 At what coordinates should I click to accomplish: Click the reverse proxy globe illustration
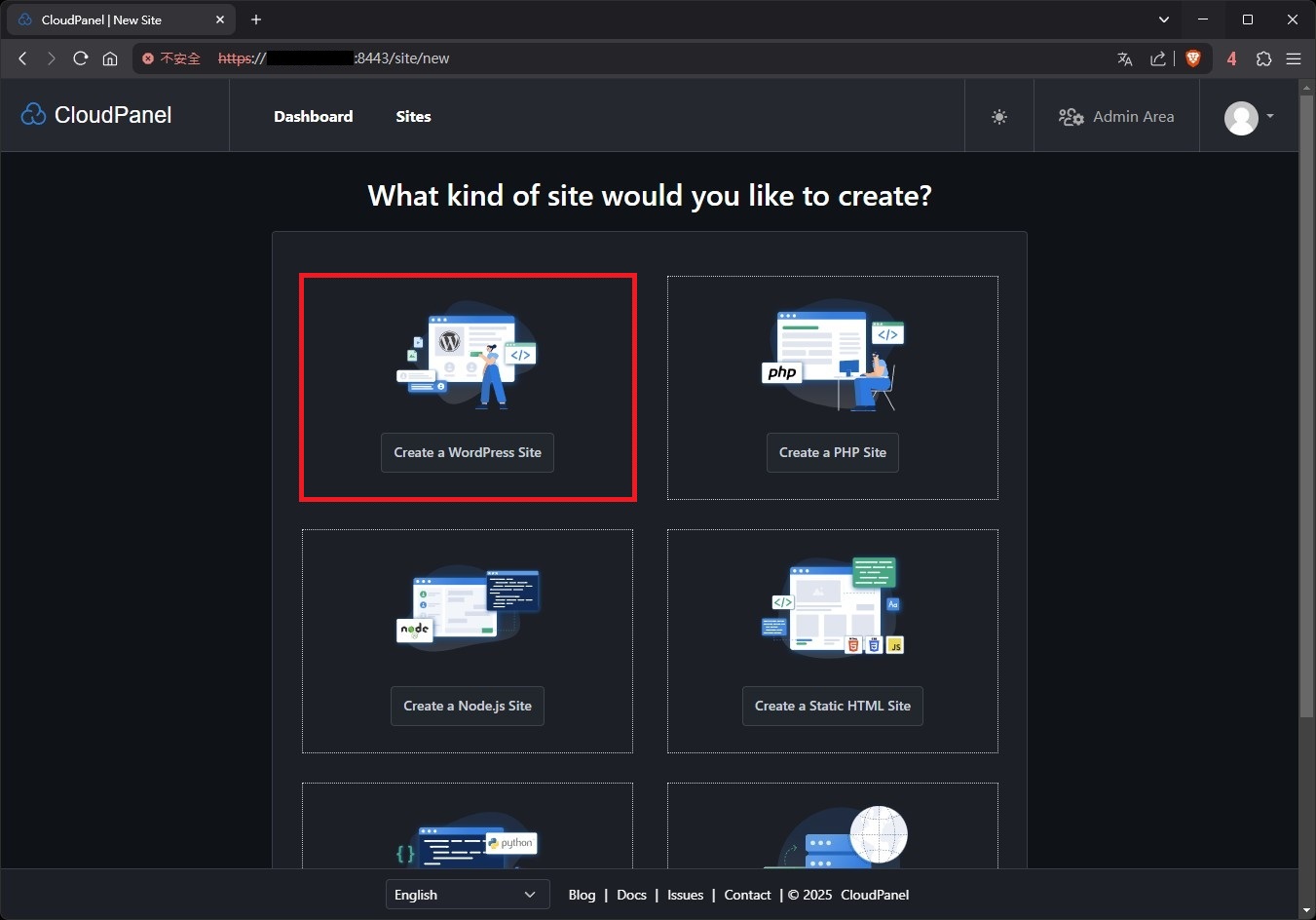click(x=836, y=837)
